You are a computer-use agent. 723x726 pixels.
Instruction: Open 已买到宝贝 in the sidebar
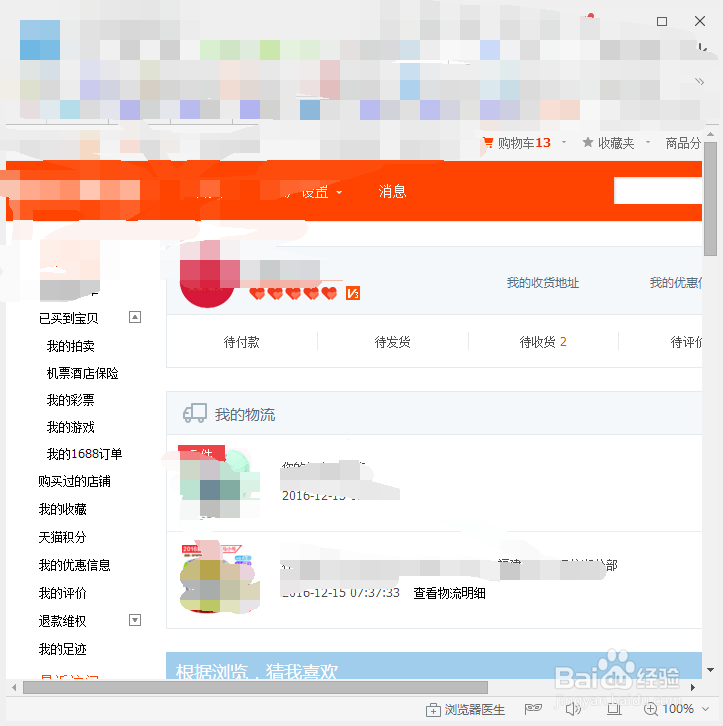click(69, 319)
